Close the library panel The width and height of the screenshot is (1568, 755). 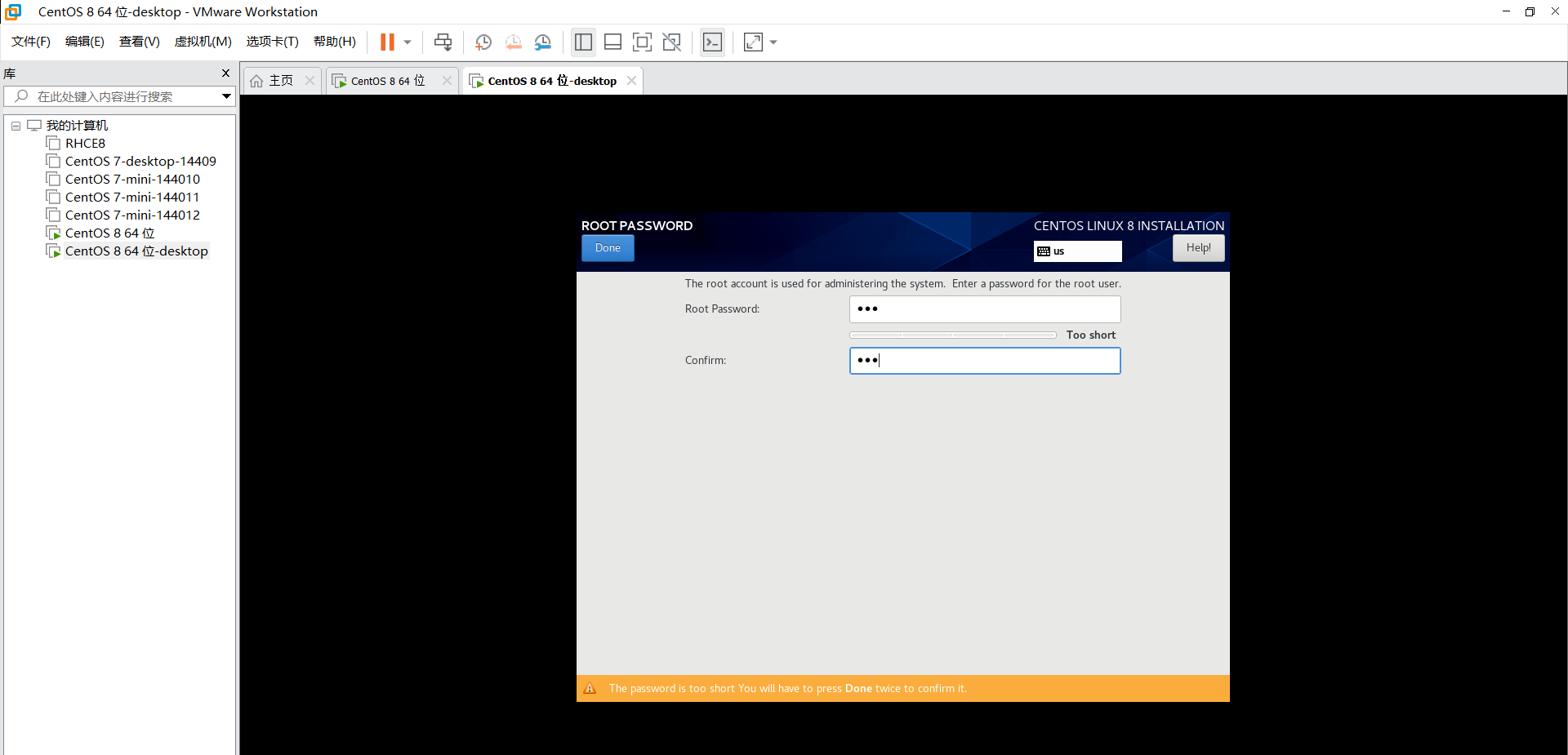(226, 73)
